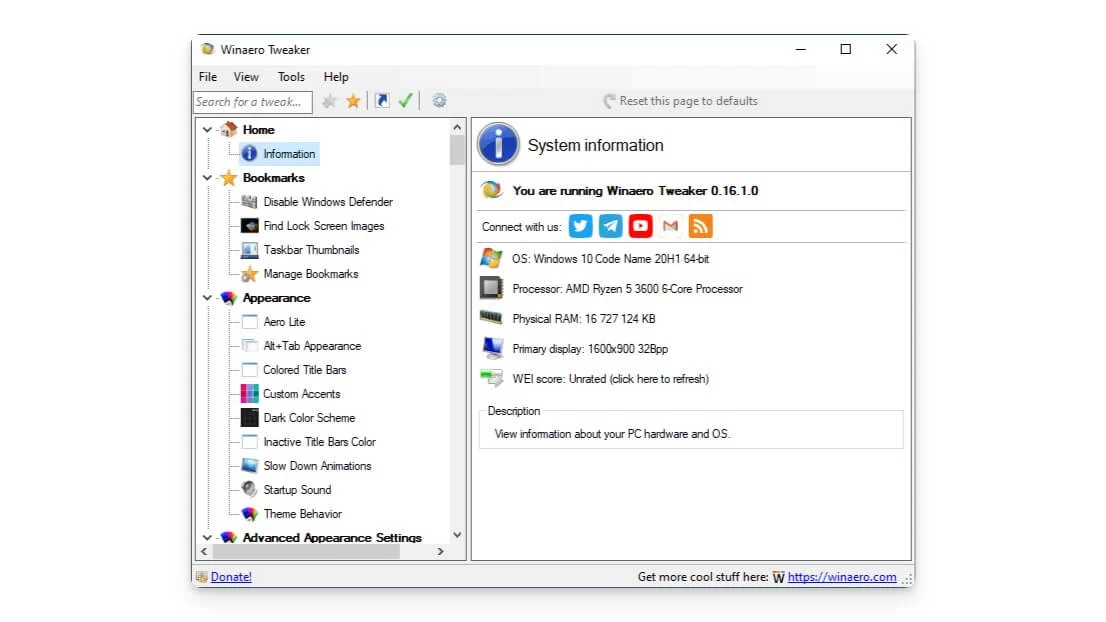Click the settings gear icon in the toolbar
Image resolution: width=1106 pixels, height=622 pixels.
point(438,100)
